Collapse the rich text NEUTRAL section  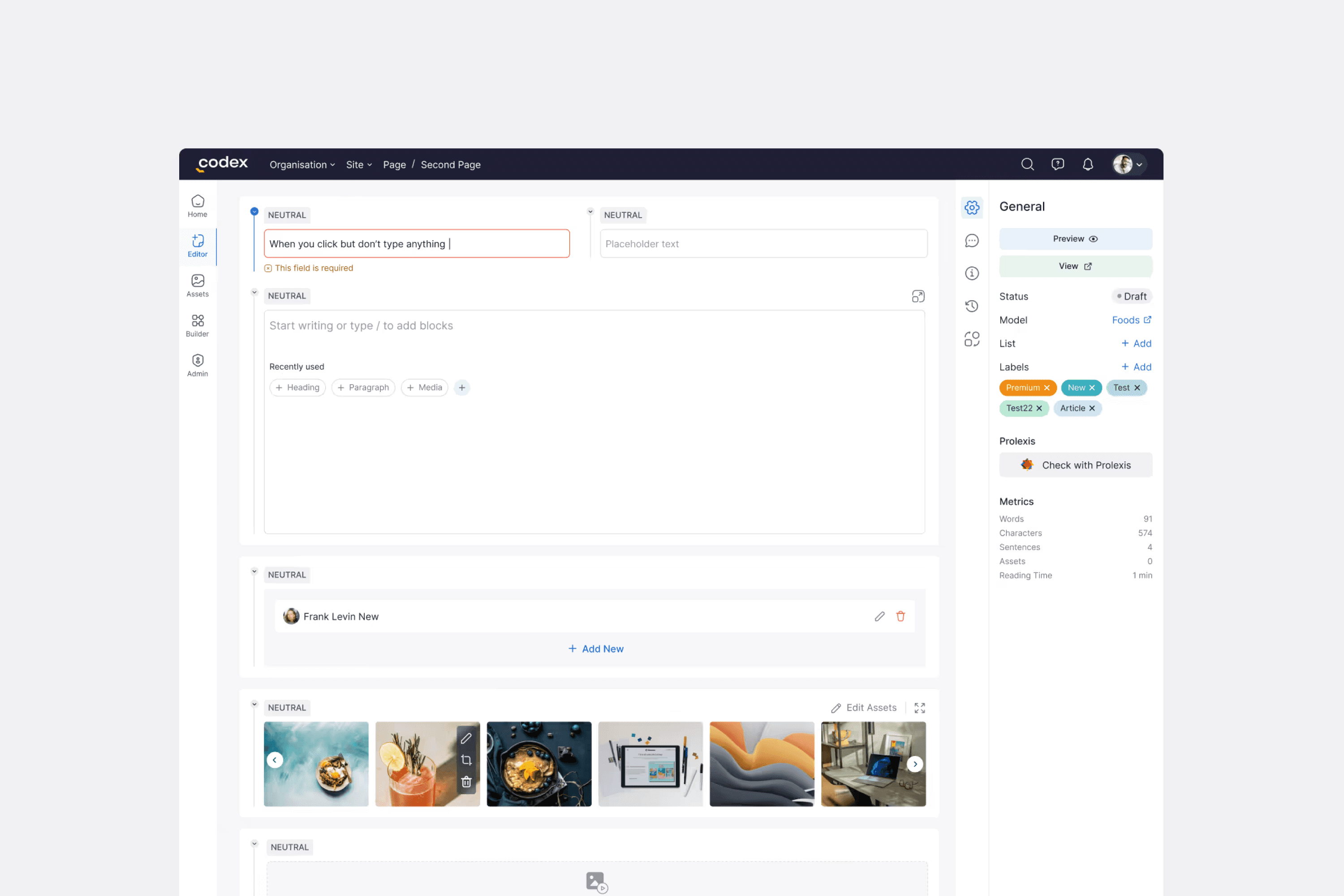[x=254, y=293]
